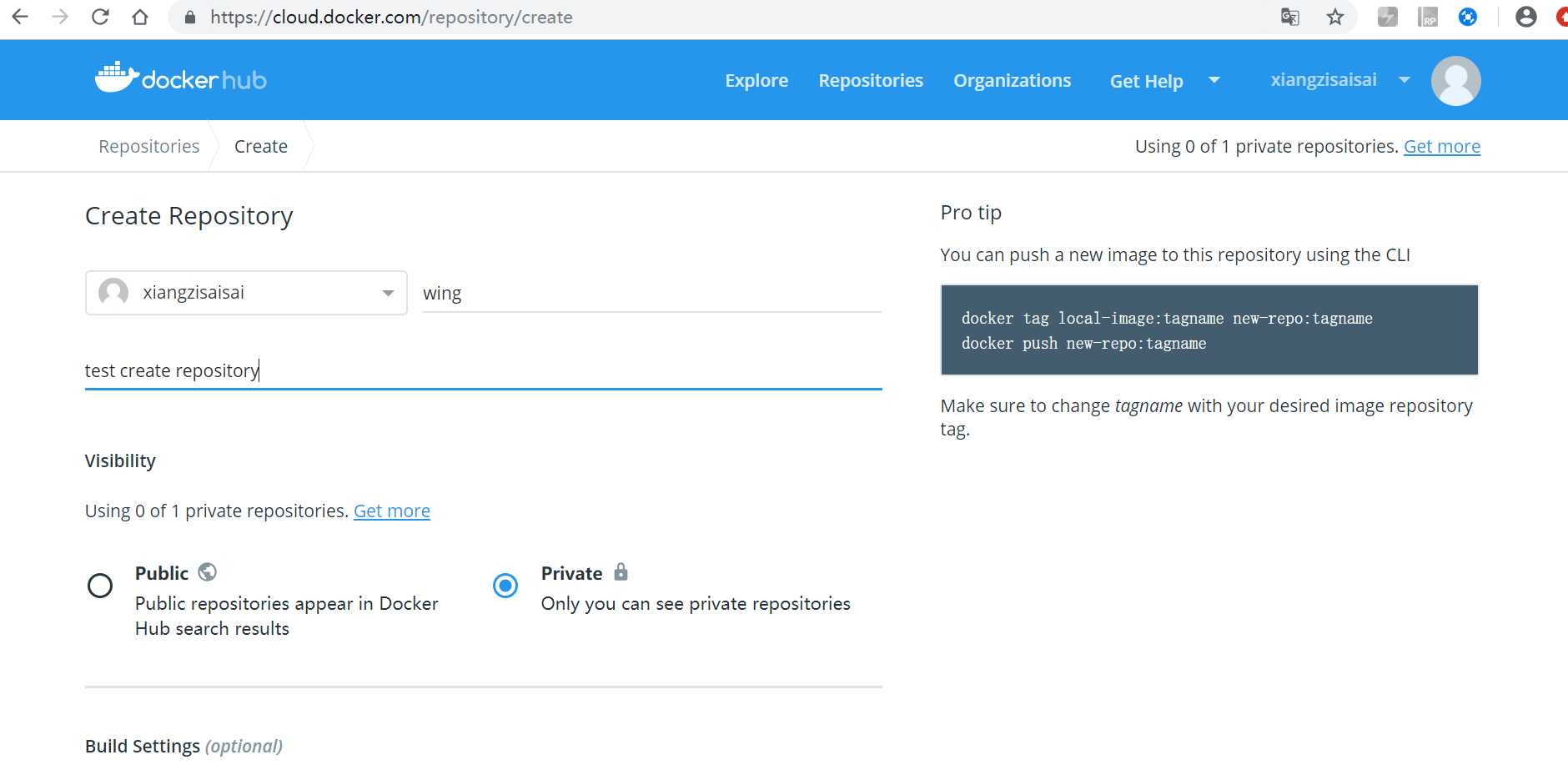1568x770 pixels.
Task: Click the Create Repository heading
Action: point(189,216)
